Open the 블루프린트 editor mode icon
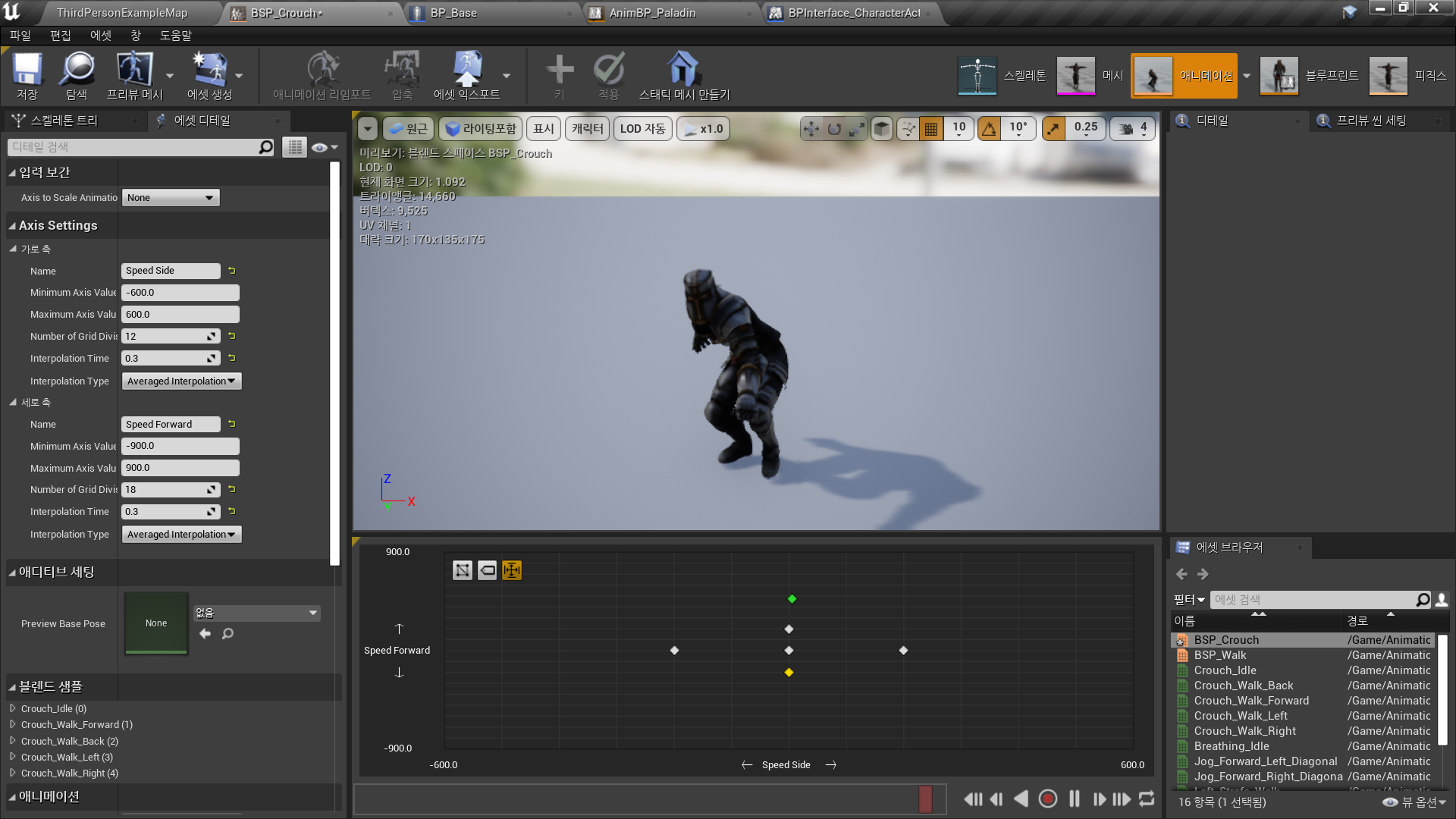Image resolution: width=1456 pixels, height=819 pixels. (x=1279, y=75)
